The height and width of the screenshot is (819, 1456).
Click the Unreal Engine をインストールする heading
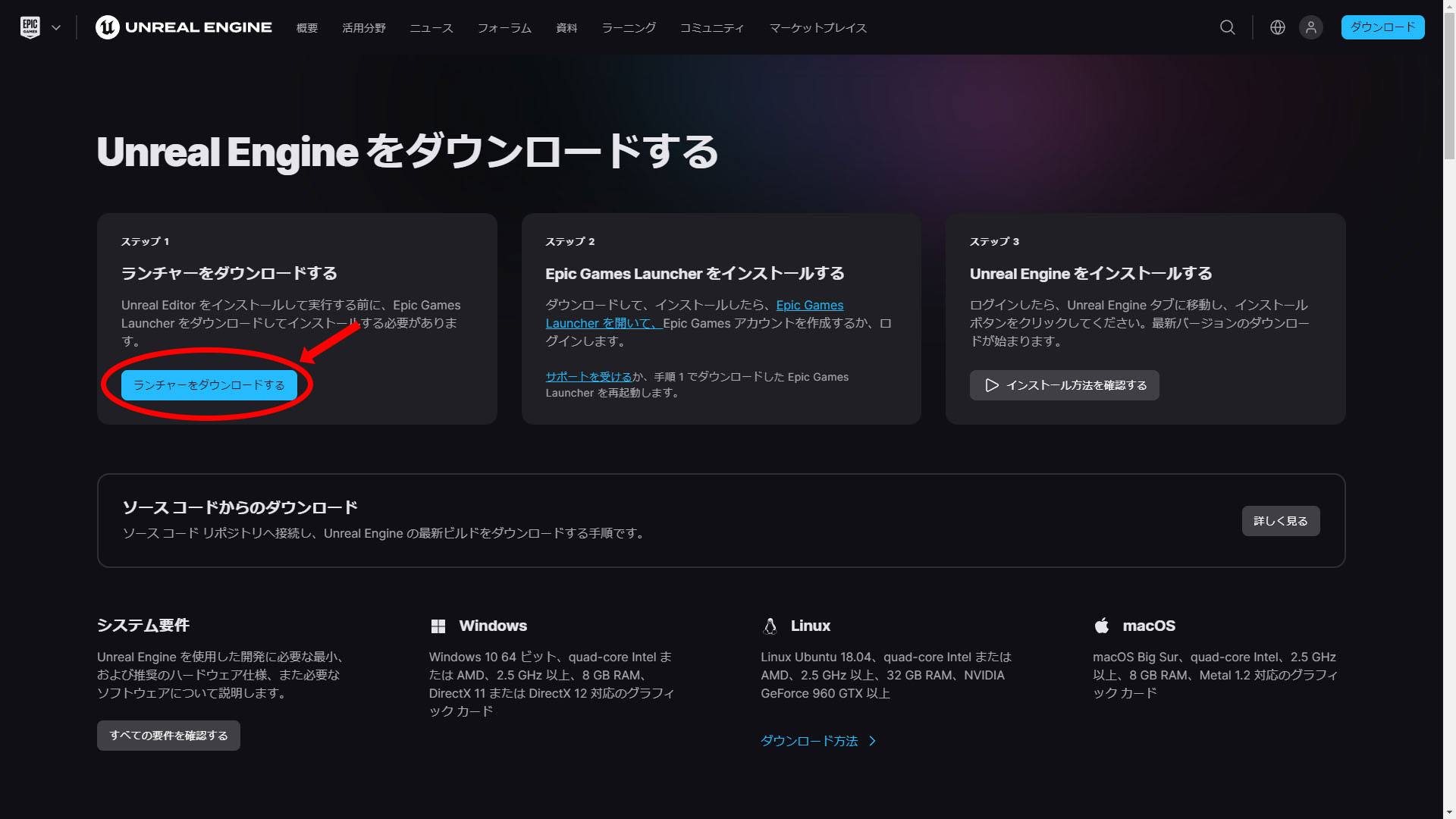1091,274
